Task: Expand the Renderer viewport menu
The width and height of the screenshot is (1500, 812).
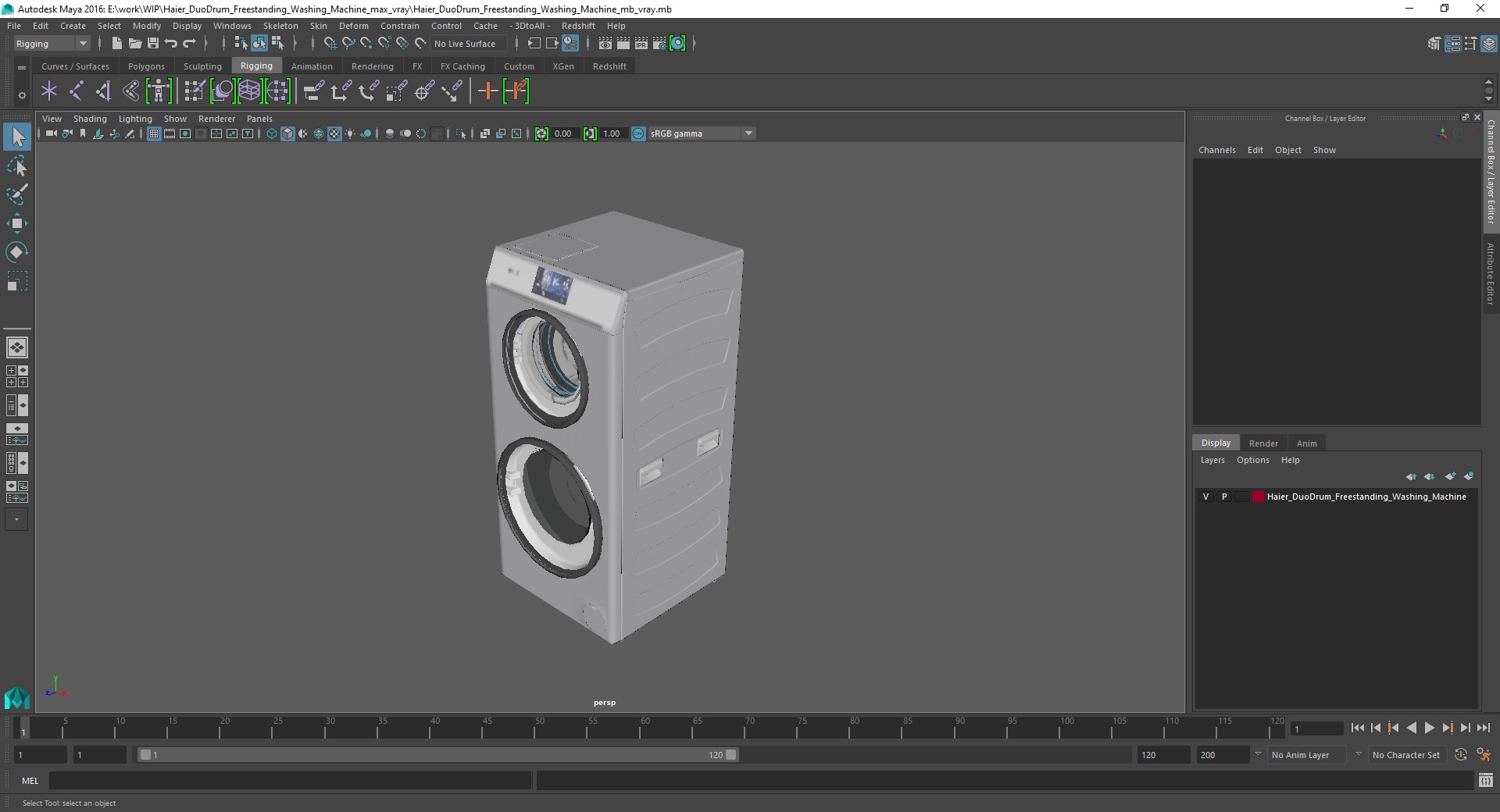Action: tap(216, 119)
